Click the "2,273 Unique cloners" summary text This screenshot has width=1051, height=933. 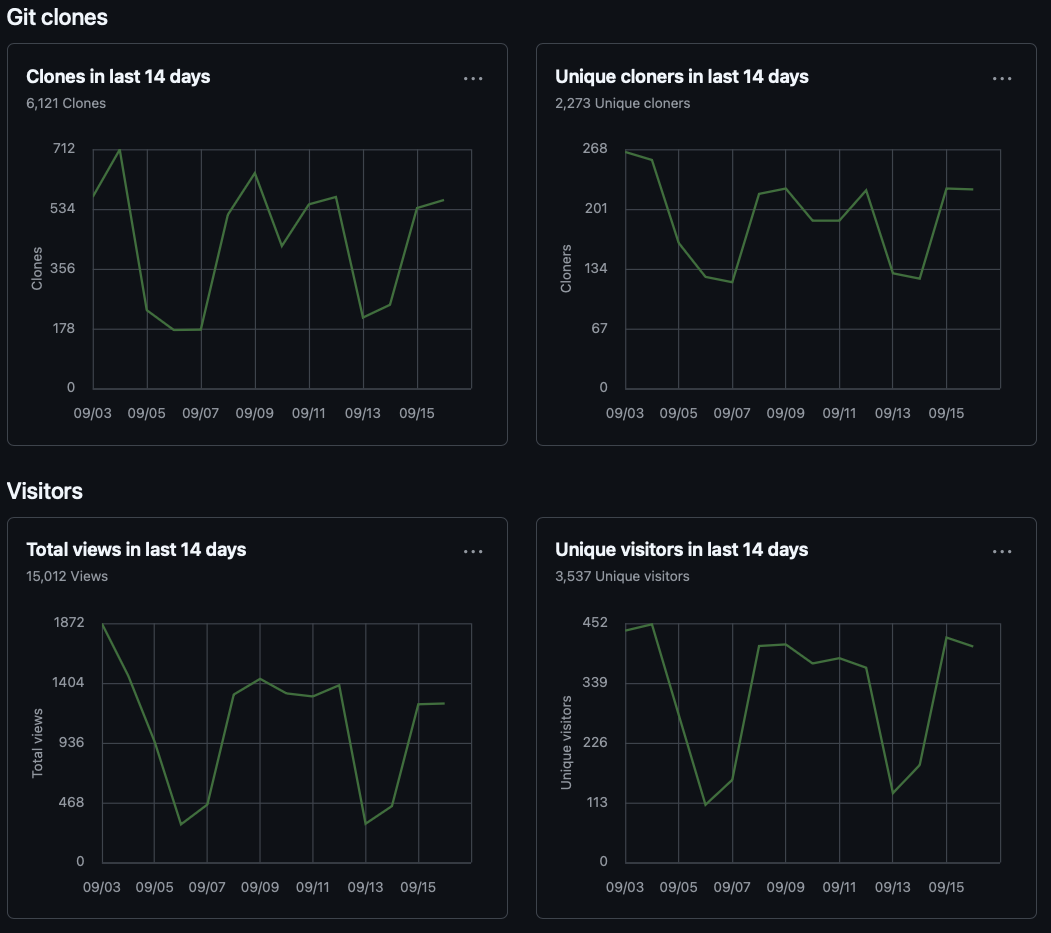[x=622, y=103]
